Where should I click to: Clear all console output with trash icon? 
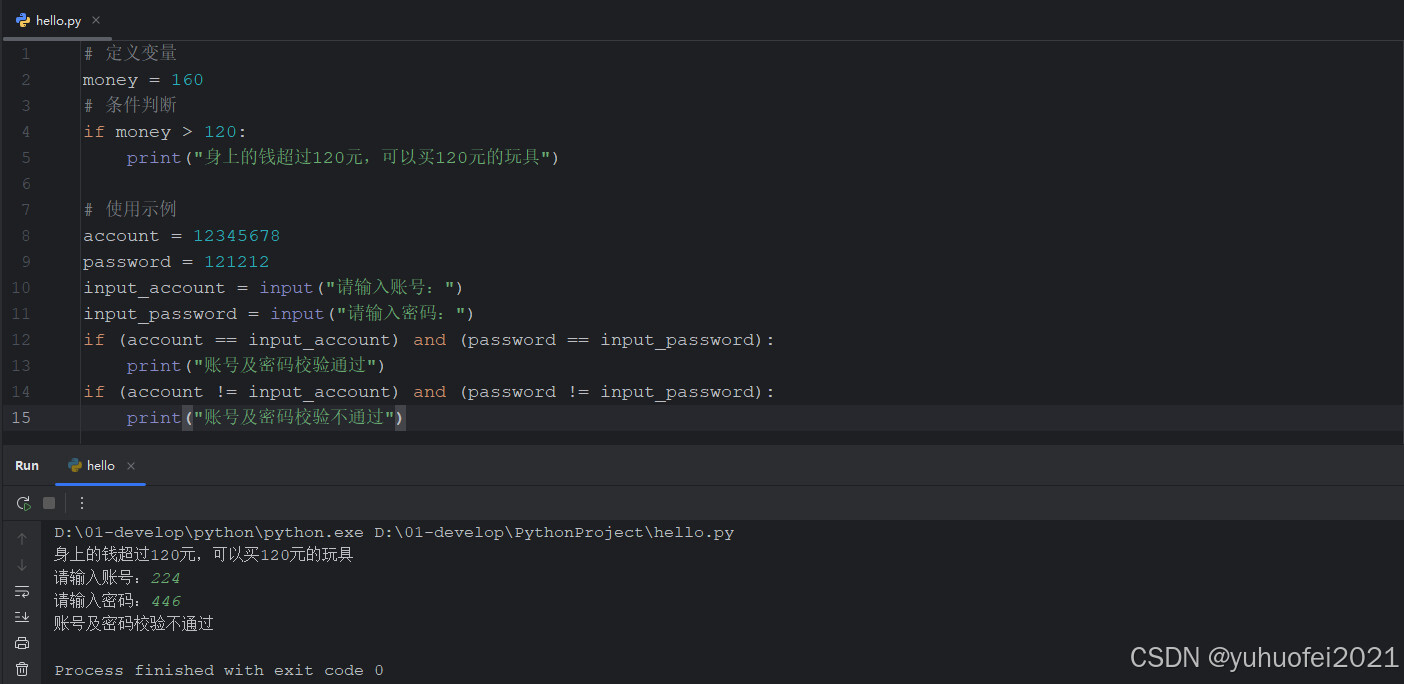22,669
